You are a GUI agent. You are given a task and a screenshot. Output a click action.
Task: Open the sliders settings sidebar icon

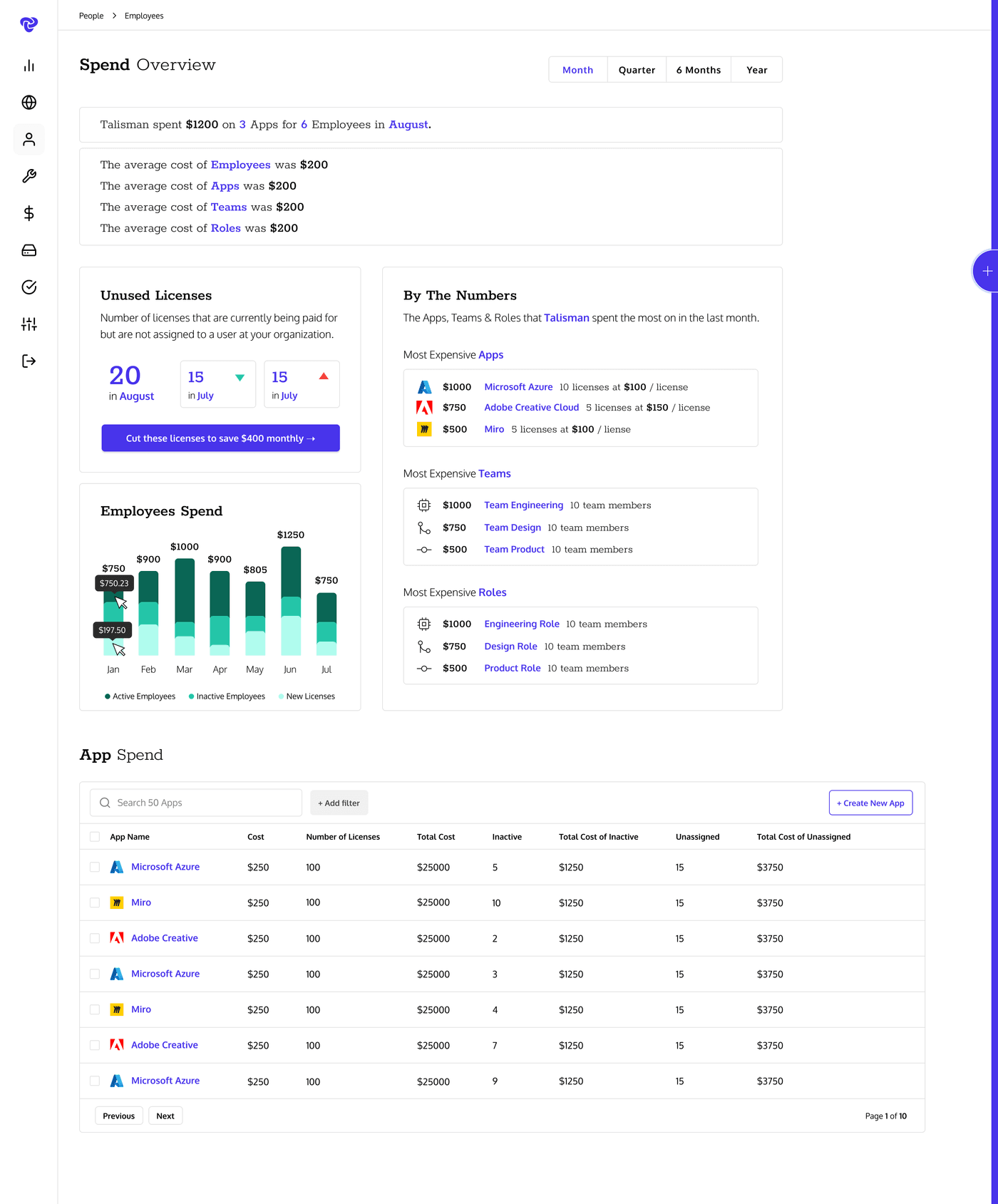coord(29,324)
